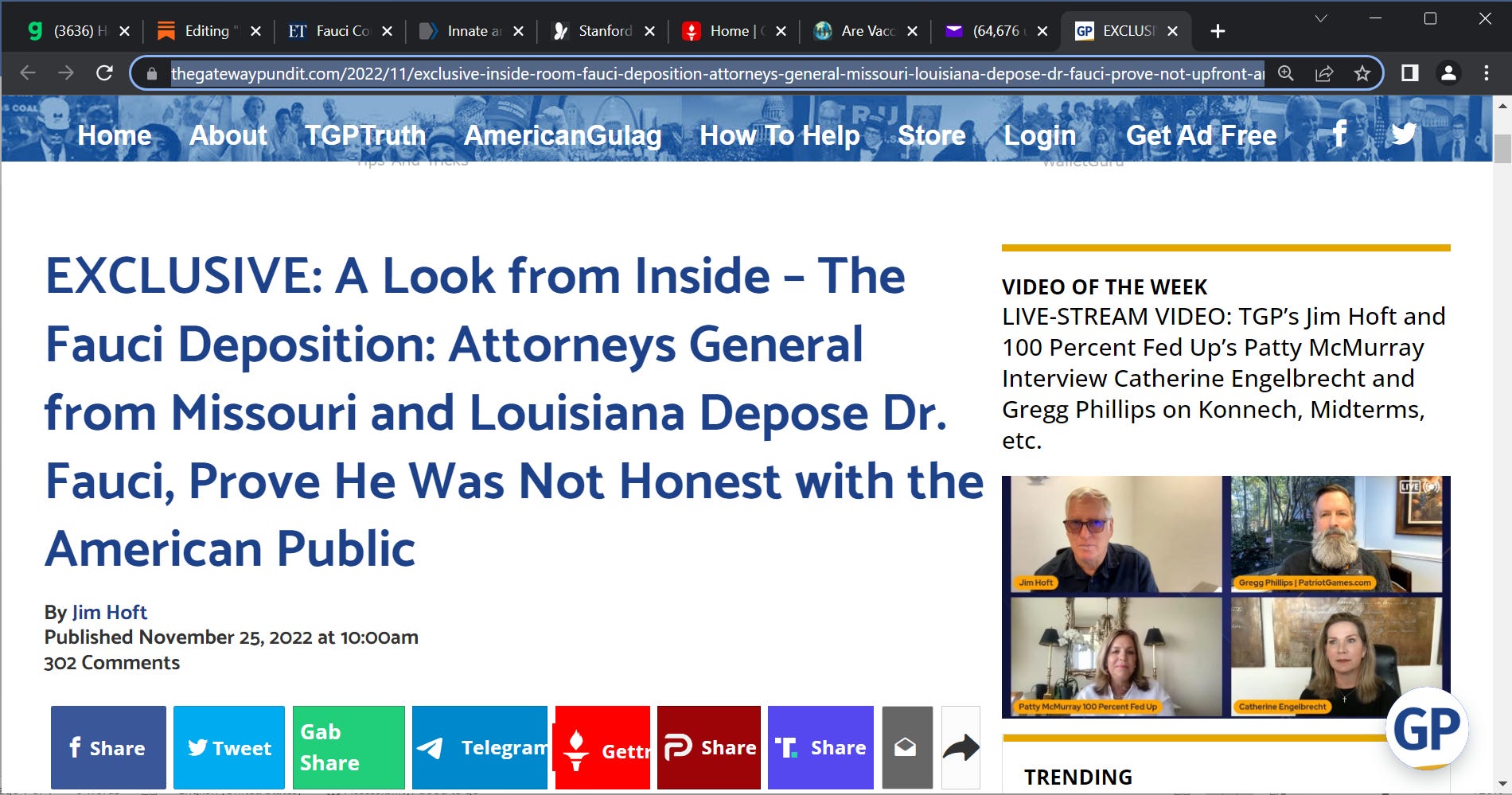Open About in site navigation
This screenshot has height=795, width=1512.
pyautogui.click(x=228, y=135)
